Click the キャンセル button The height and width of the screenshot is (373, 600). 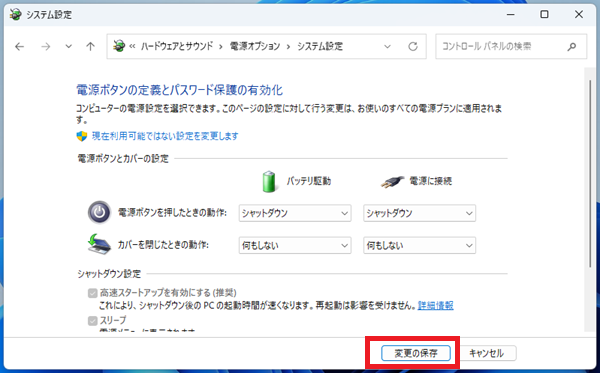pyautogui.click(x=486, y=353)
